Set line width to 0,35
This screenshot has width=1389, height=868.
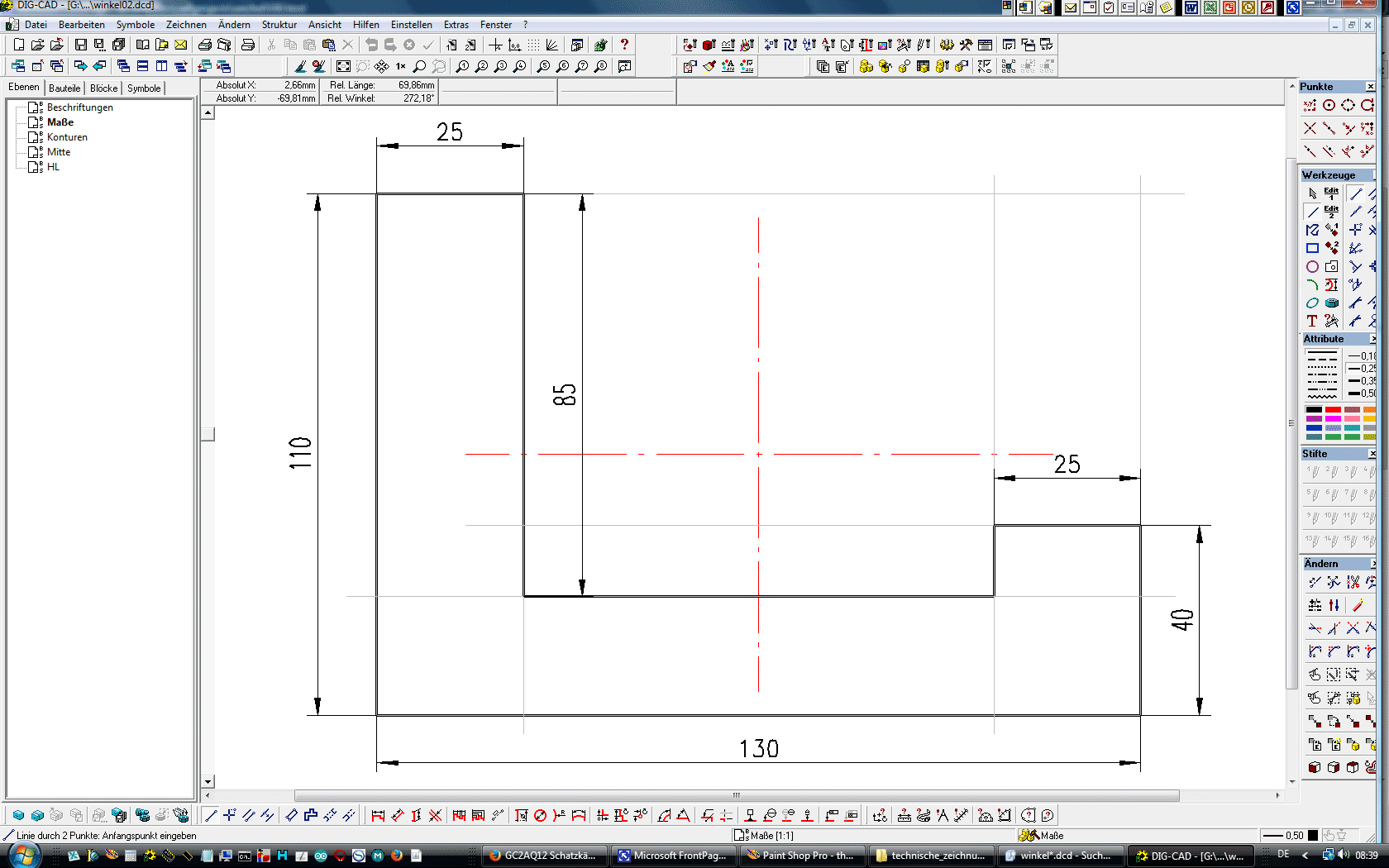coord(1362,381)
